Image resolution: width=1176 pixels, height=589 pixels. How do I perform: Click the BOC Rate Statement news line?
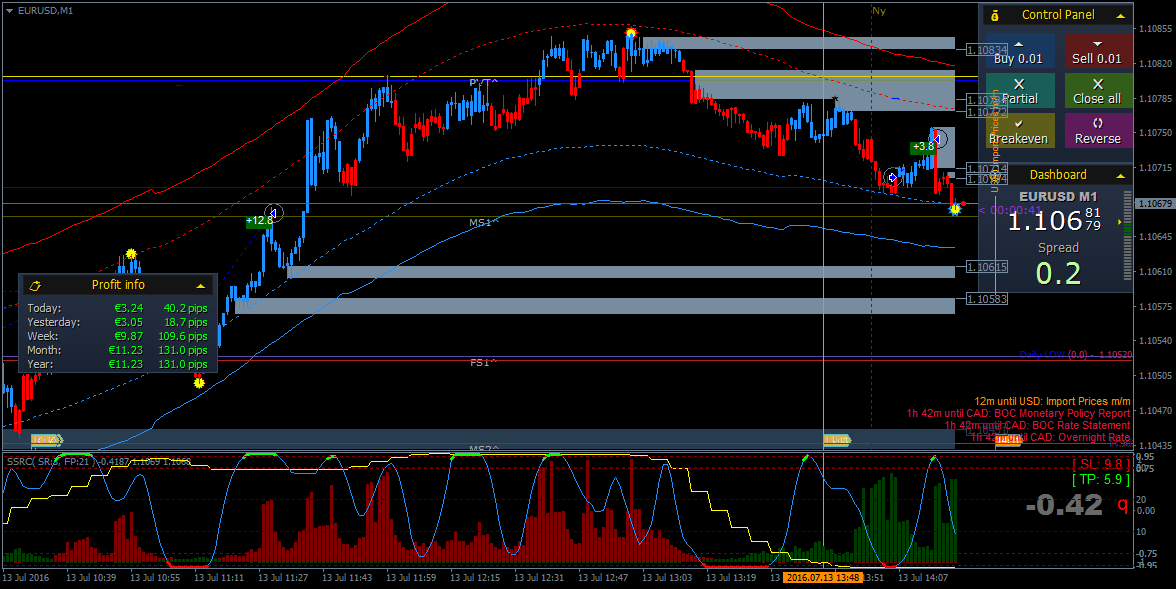click(x=1037, y=425)
